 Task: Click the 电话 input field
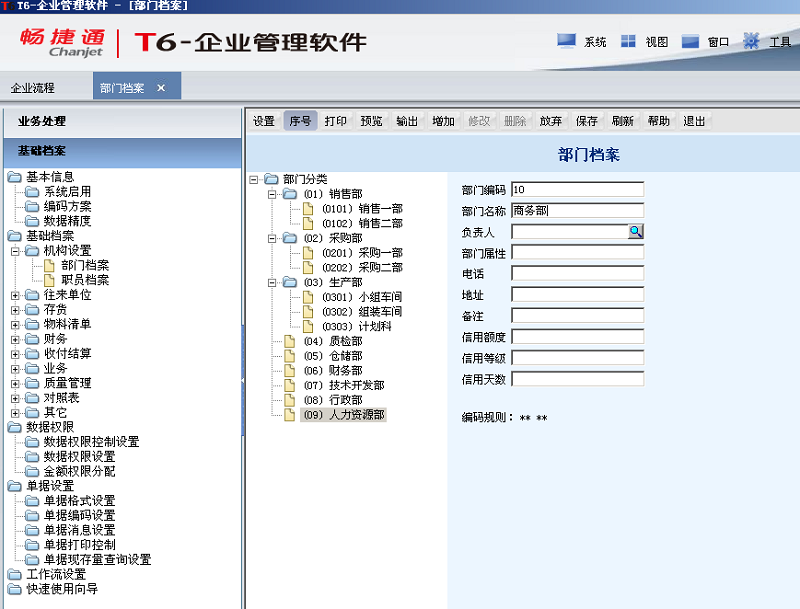tap(578, 273)
